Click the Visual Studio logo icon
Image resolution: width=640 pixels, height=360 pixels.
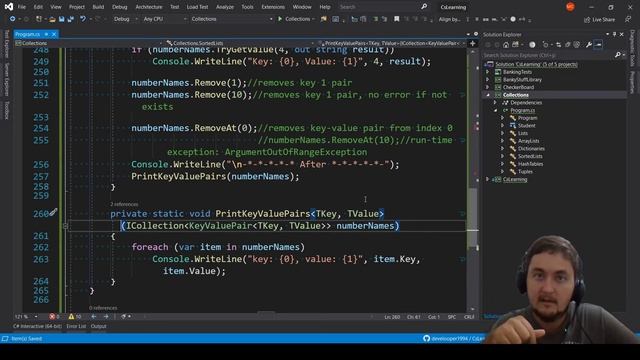pos(9,7)
